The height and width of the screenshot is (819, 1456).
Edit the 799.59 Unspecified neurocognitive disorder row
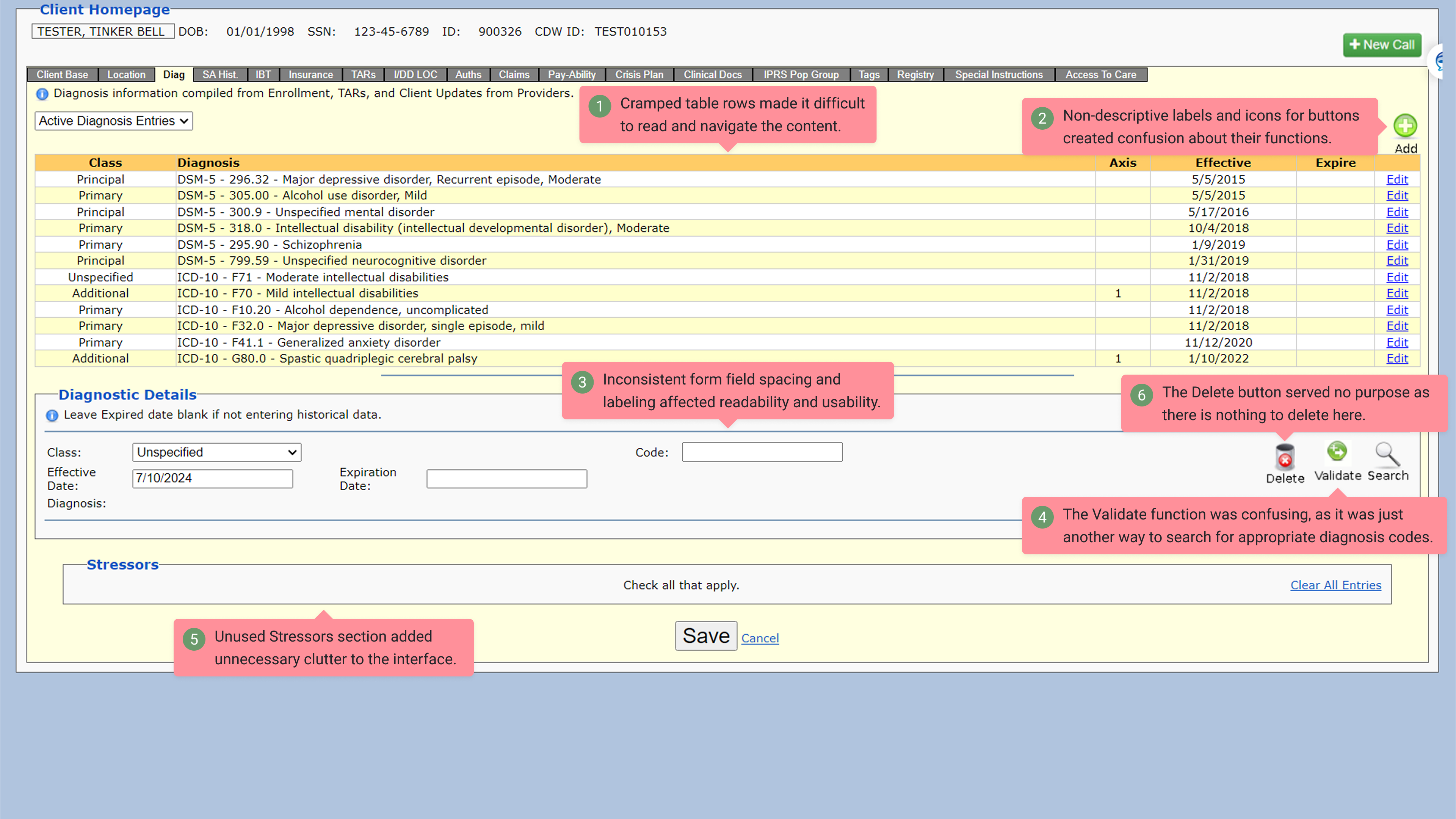click(x=1396, y=260)
